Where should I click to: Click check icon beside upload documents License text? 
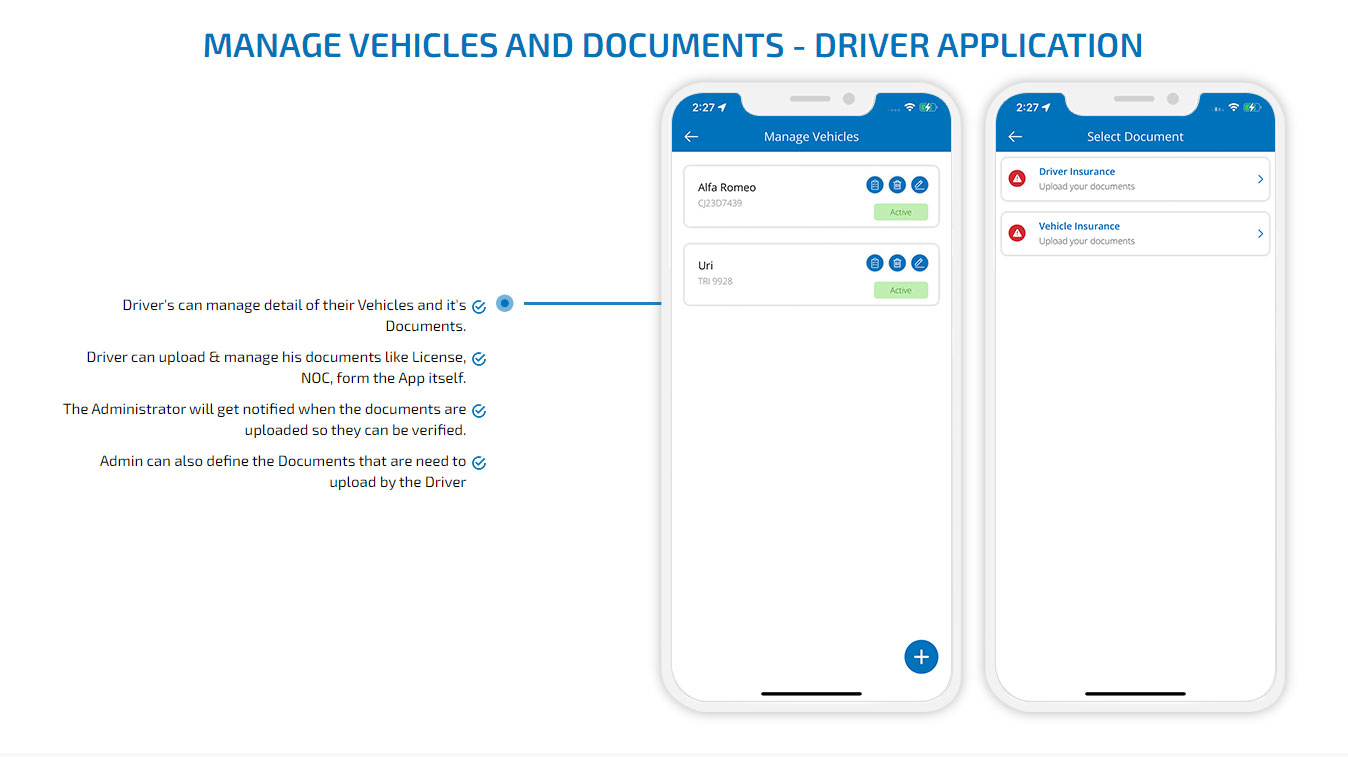point(479,359)
